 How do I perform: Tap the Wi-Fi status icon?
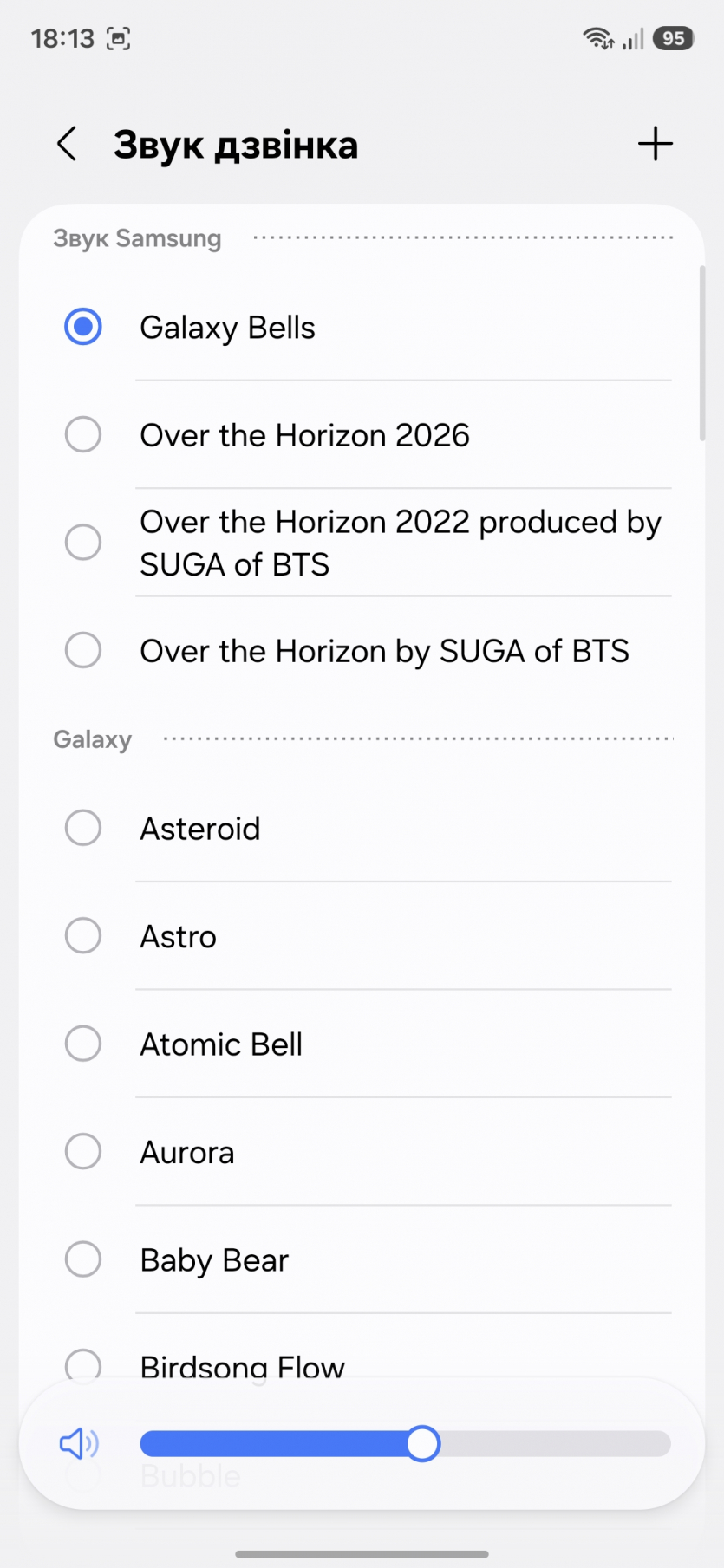click(597, 38)
